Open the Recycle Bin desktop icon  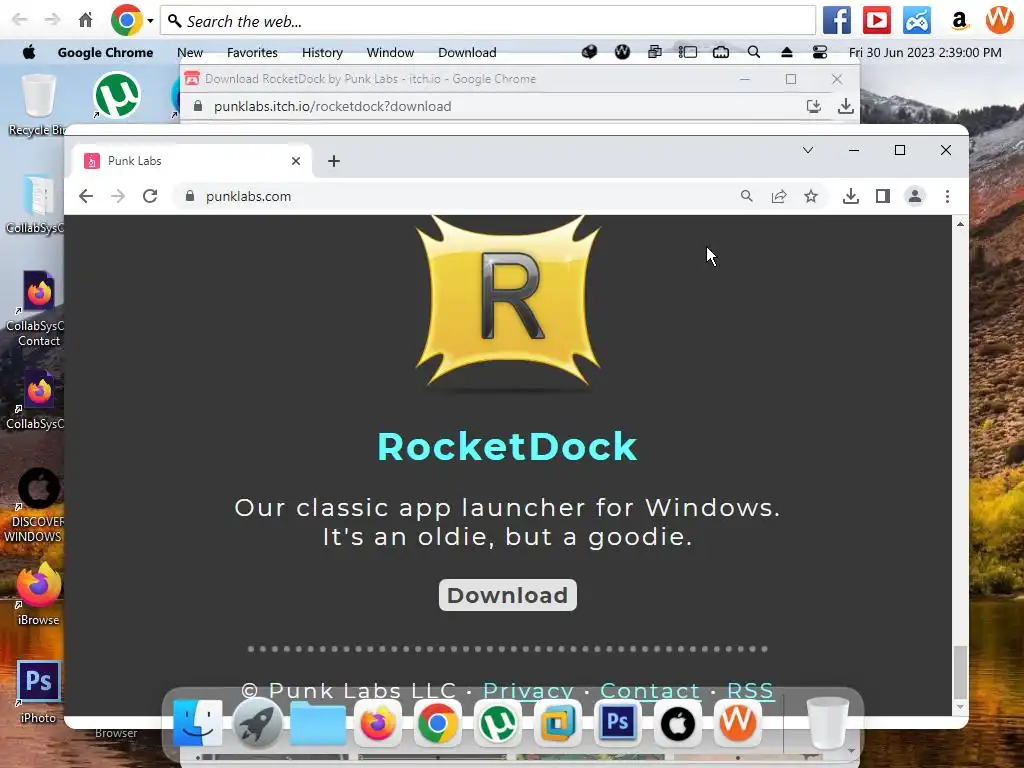pyautogui.click(x=37, y=104)
